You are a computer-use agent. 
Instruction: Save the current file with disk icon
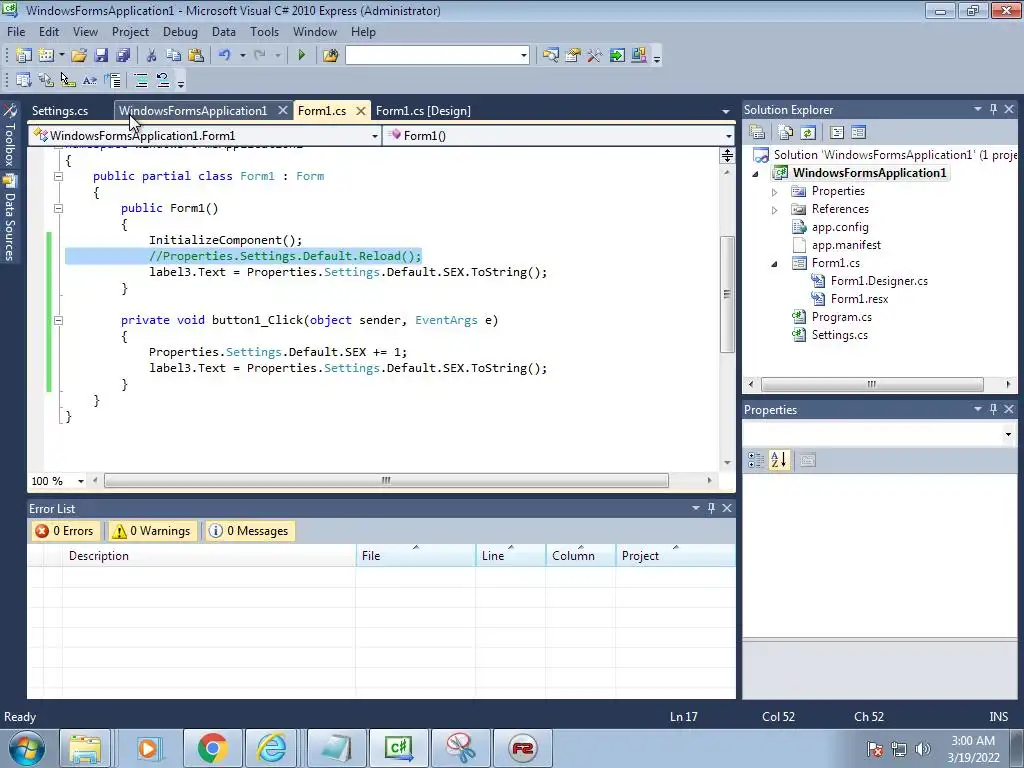point(101,56)
